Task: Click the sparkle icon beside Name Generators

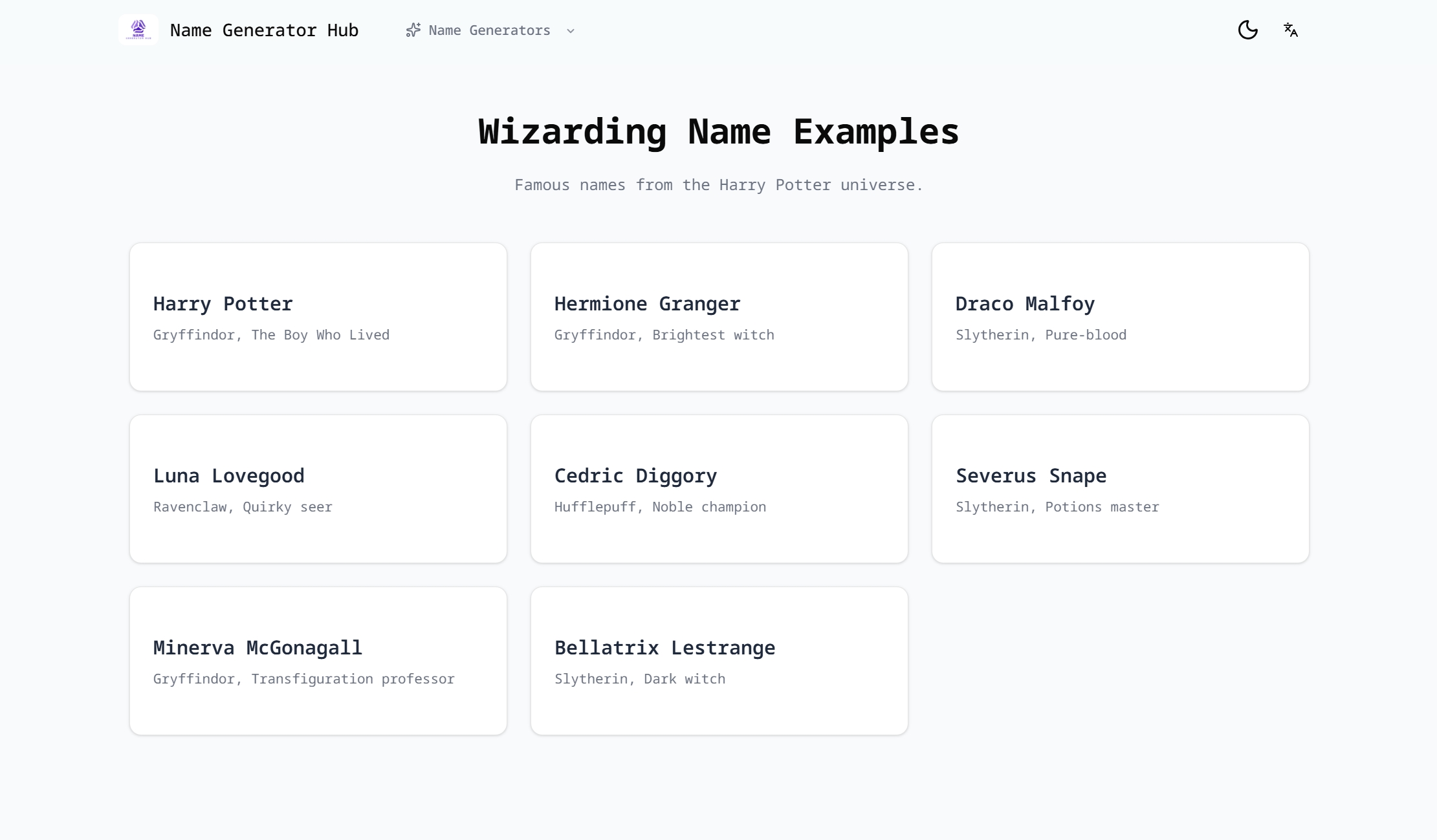Action: [413, 30]
